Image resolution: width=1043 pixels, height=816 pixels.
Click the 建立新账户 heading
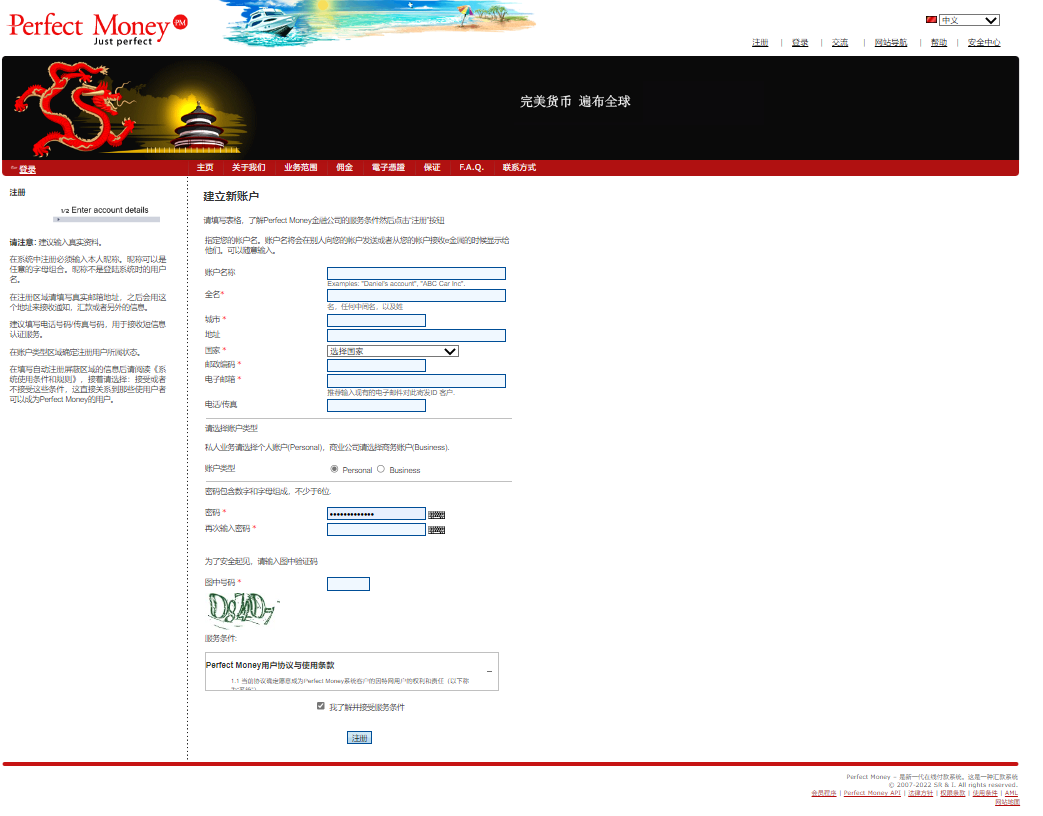point(231,196)
